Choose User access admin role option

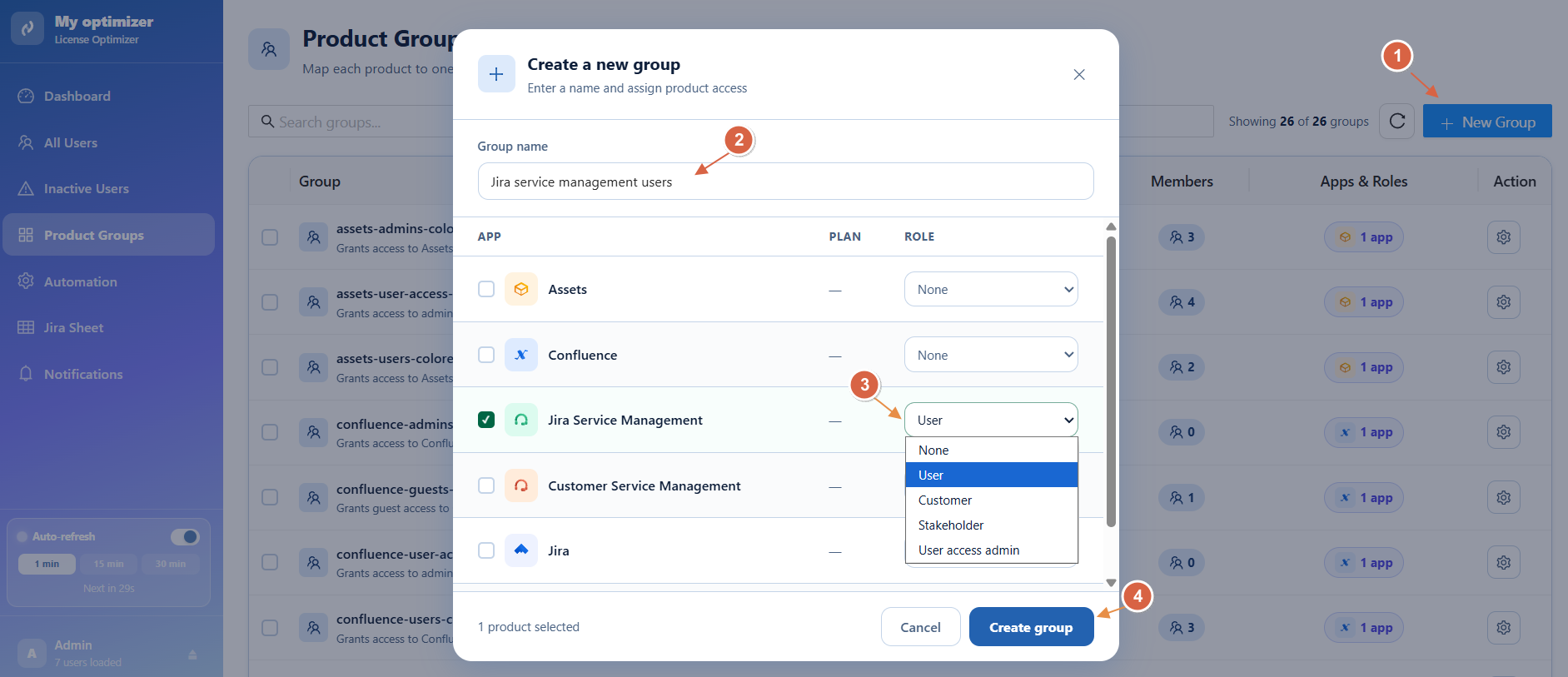(992, 550)
